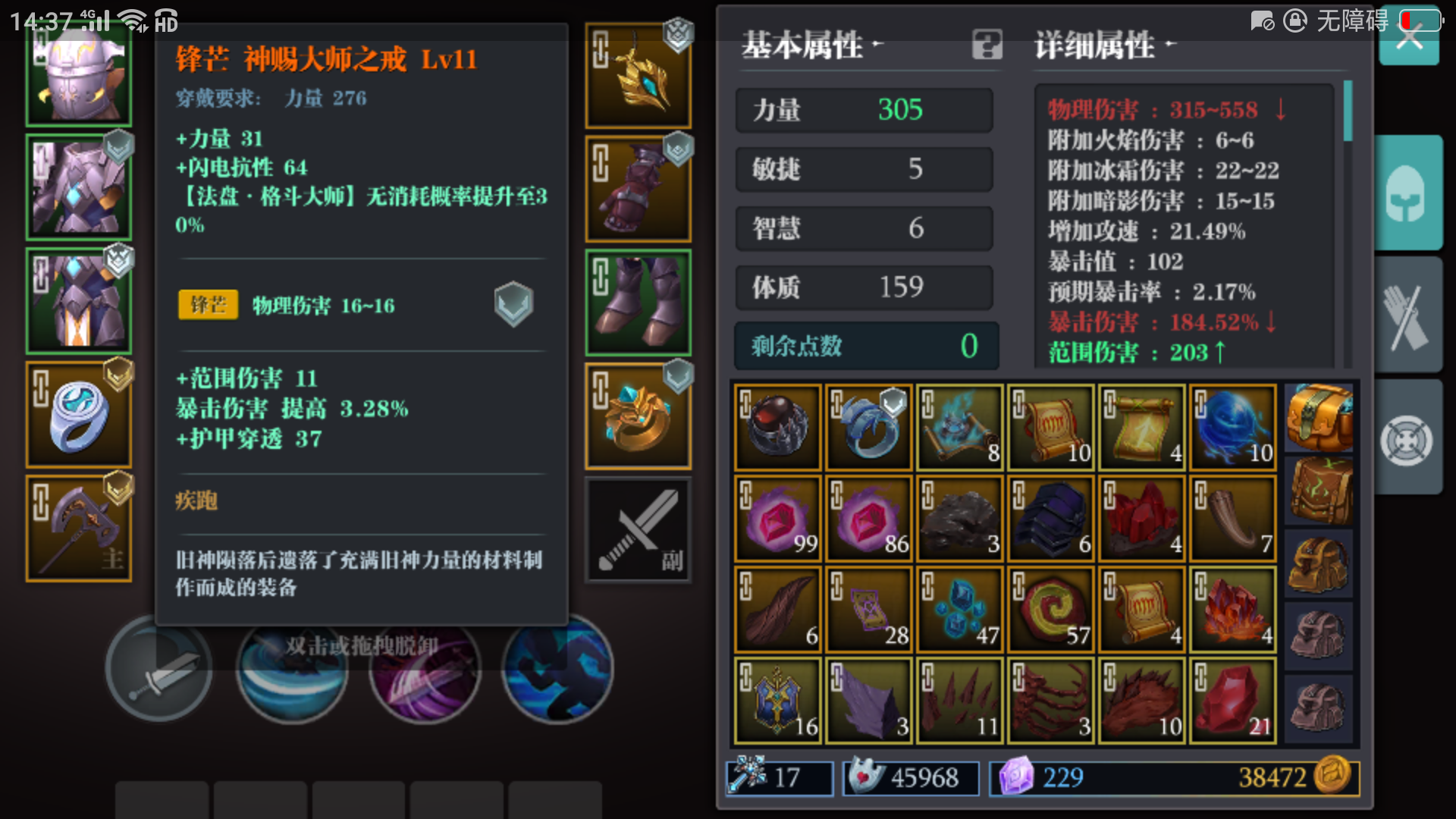This screenshot has height=819, width=1456.
Task: Click the 力量 305 attribute field
Action: click(864, 110)
